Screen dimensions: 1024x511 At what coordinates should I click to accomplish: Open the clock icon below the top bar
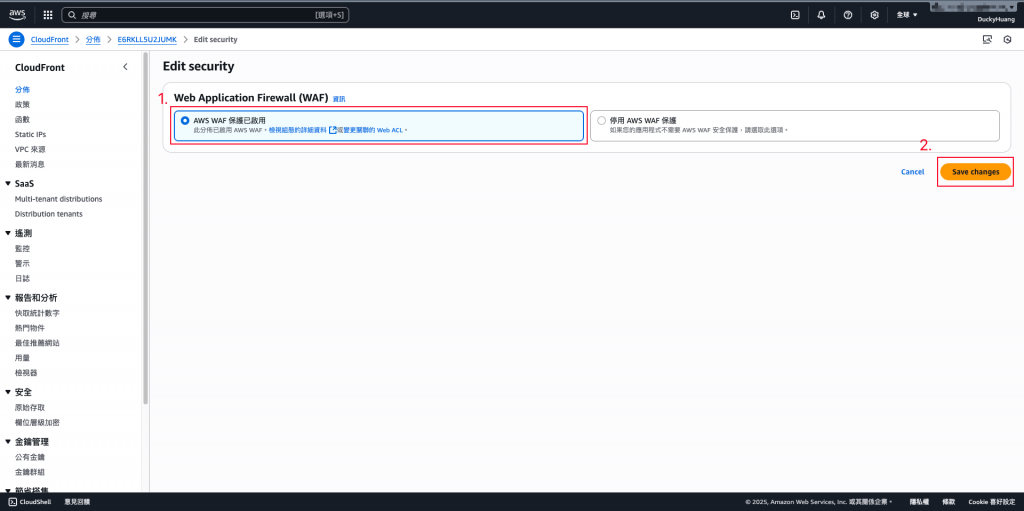pos(1008,39)
